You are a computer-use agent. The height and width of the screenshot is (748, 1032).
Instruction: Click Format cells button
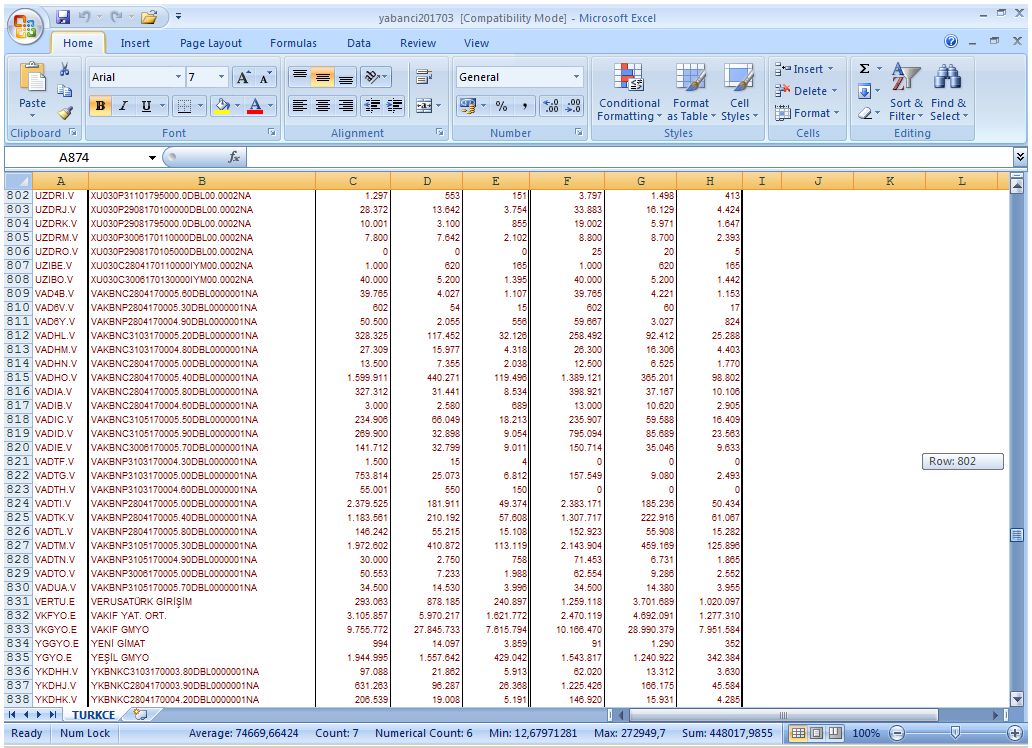pyautogui.click(x=808, y=113)
